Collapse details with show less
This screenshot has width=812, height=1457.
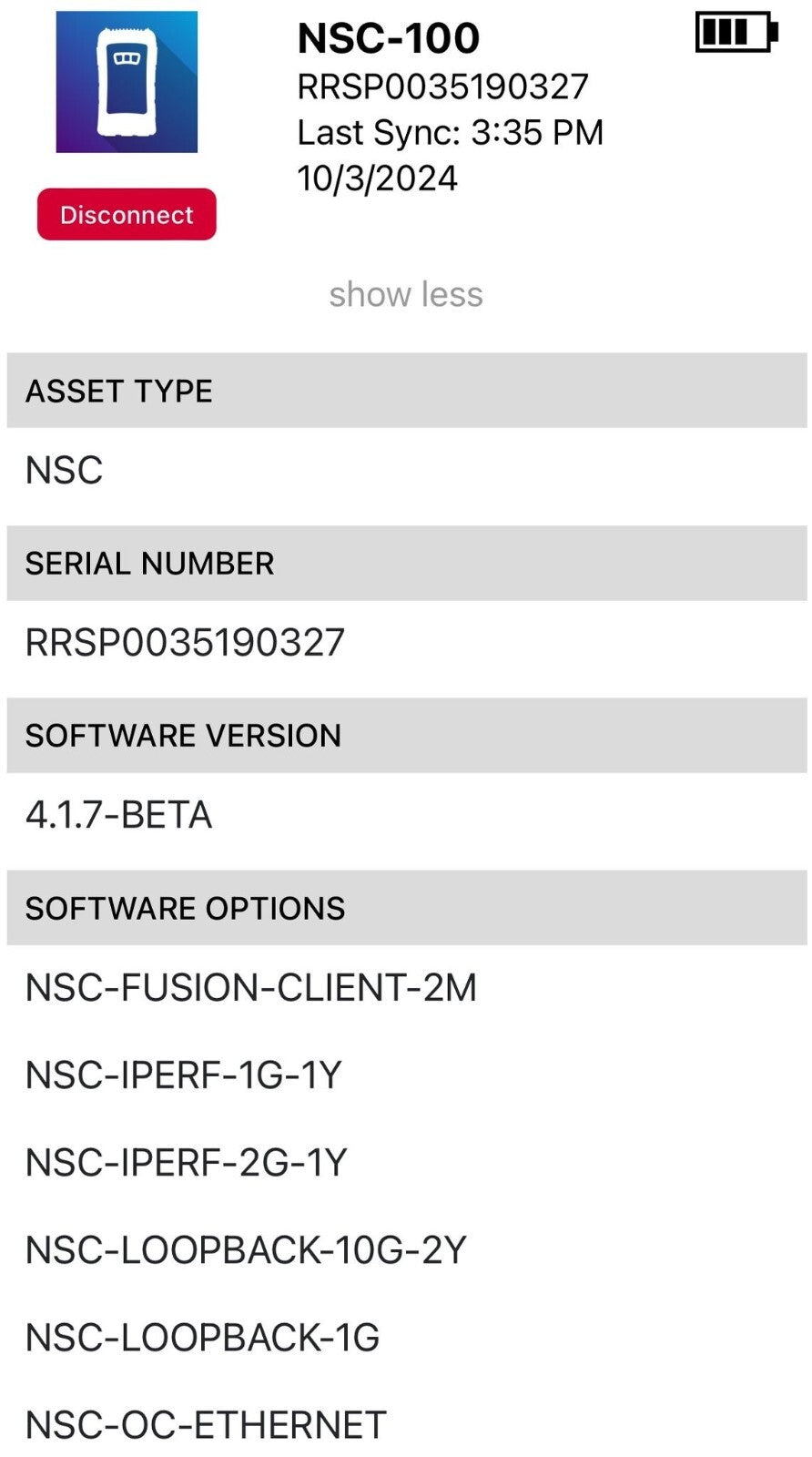tap(406, 294)
